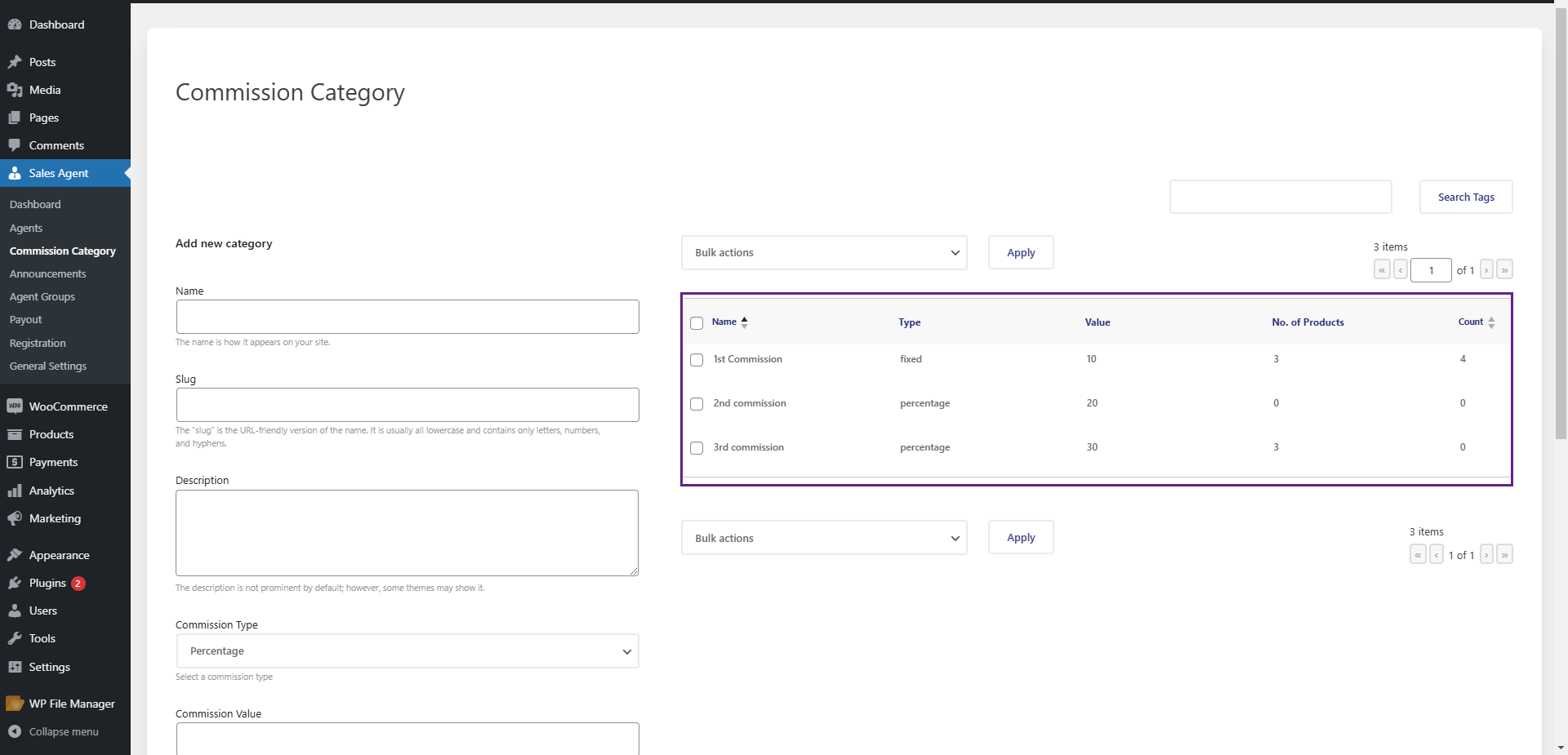Click the bottom Apply button
The width and height of the screenshot is (1568, 755).
[x=1021, y=537]
